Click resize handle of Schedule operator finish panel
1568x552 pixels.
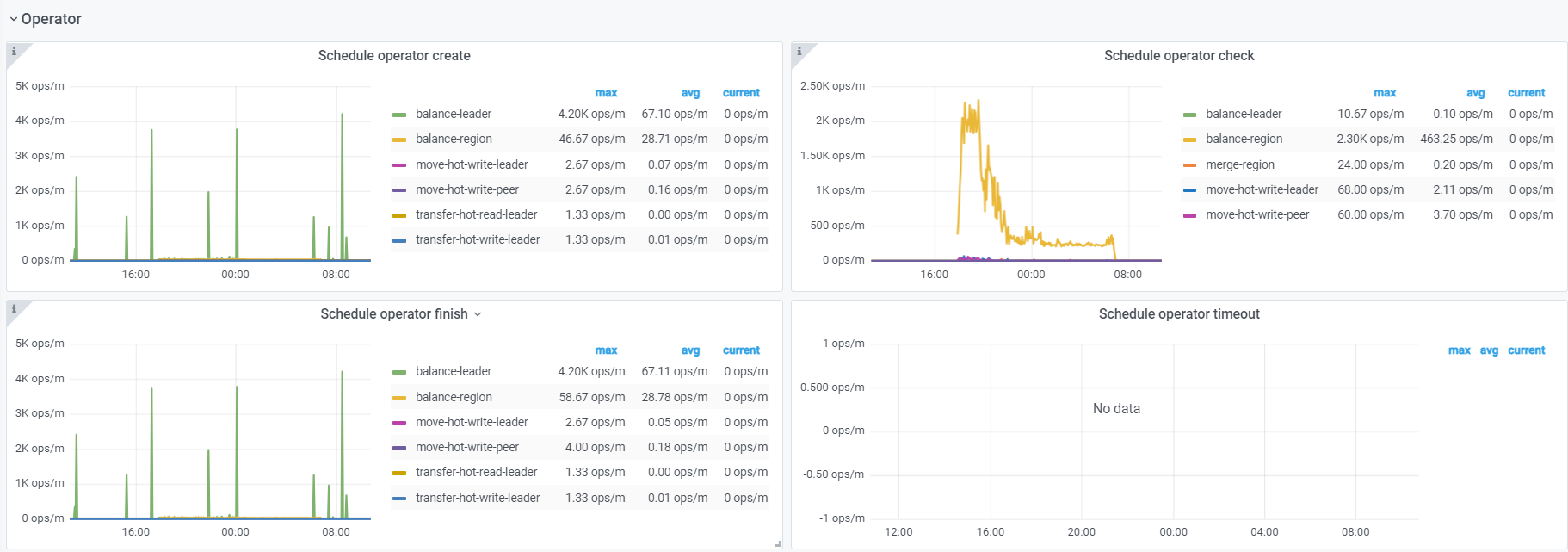point(777,544)
